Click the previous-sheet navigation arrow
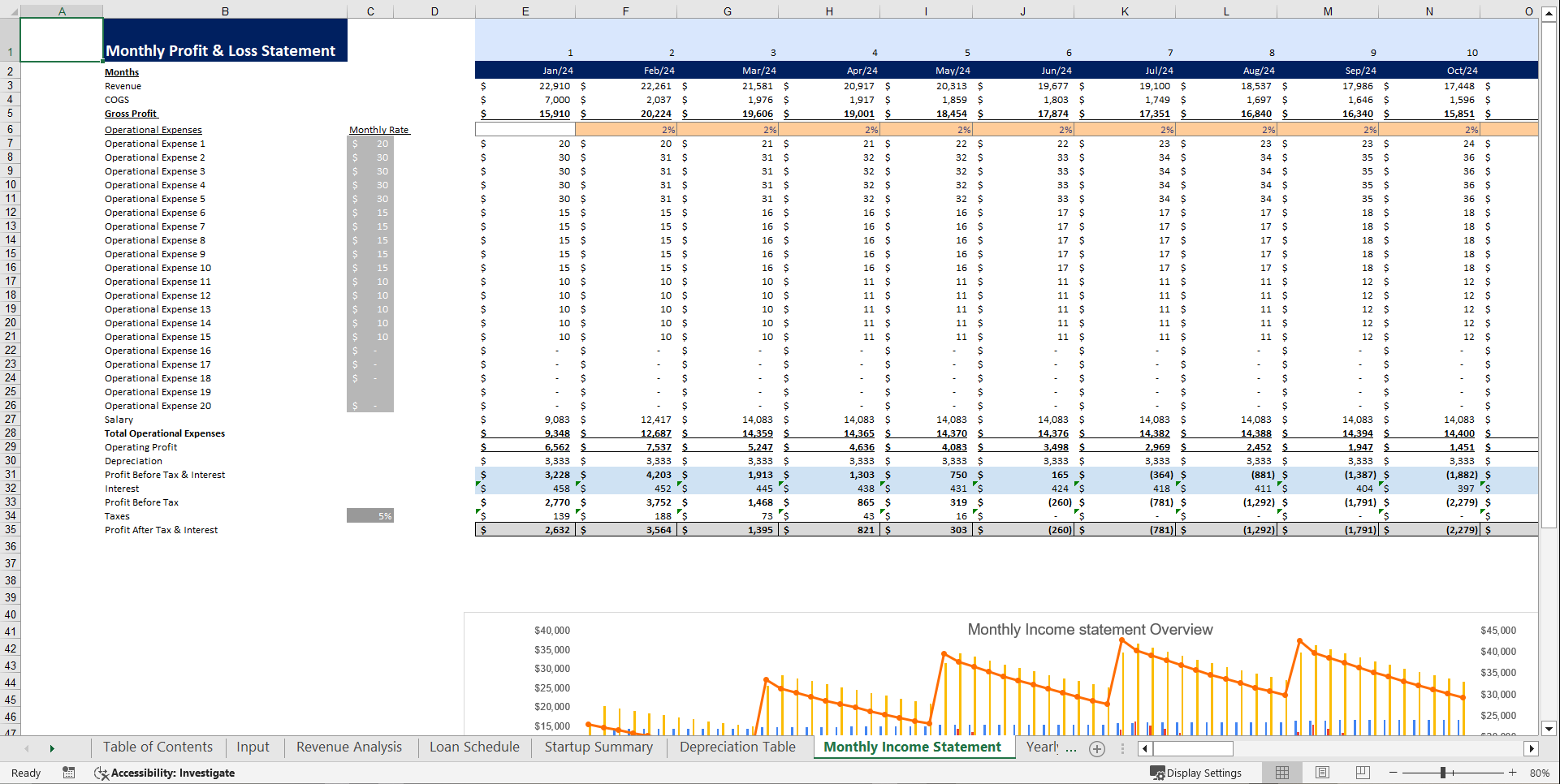The image size is (1560, 784). pyautogui.click(x=26, y=747)
